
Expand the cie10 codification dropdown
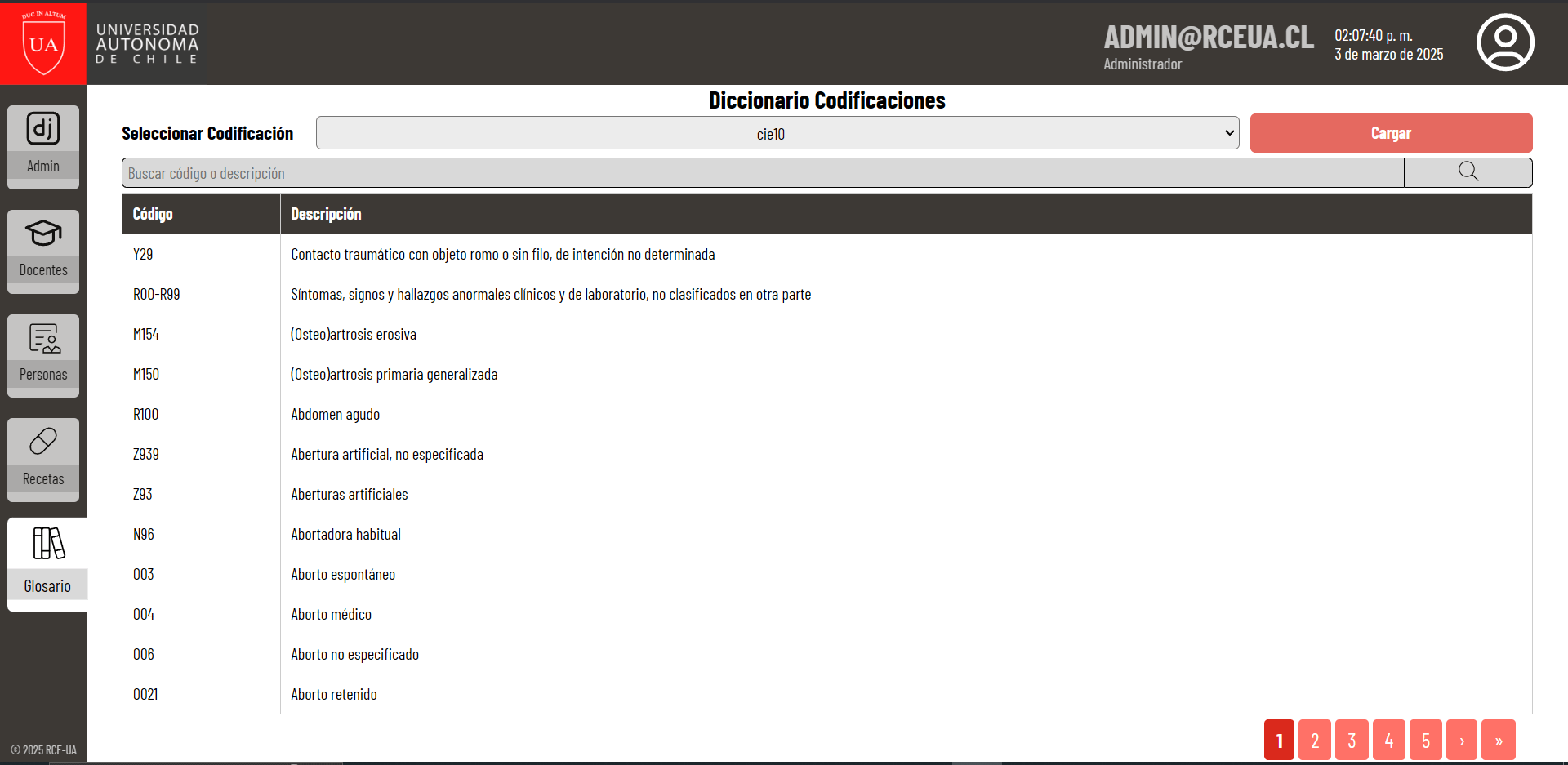click(x=777, y=133)
